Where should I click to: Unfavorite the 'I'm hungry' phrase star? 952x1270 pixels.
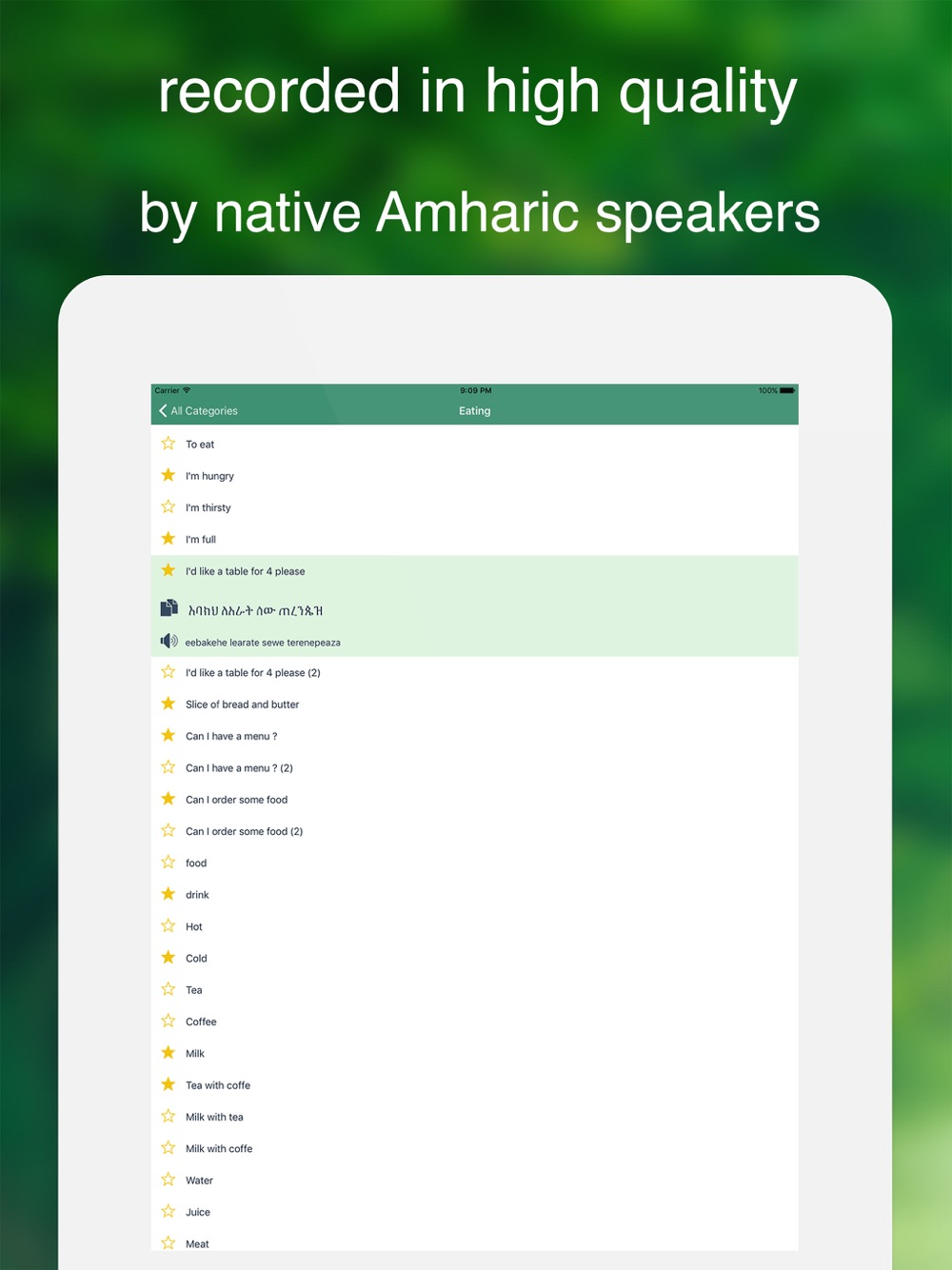[169, 475]
